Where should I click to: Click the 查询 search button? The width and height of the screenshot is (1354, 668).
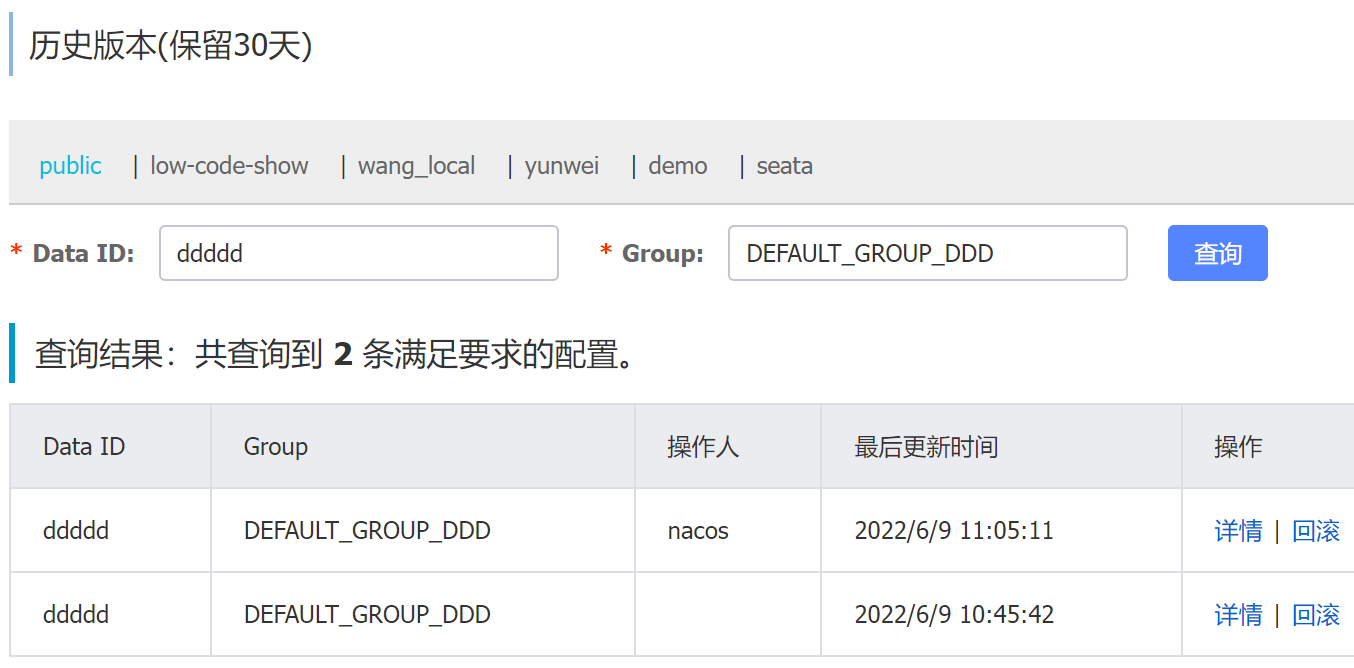point(1217,253)
